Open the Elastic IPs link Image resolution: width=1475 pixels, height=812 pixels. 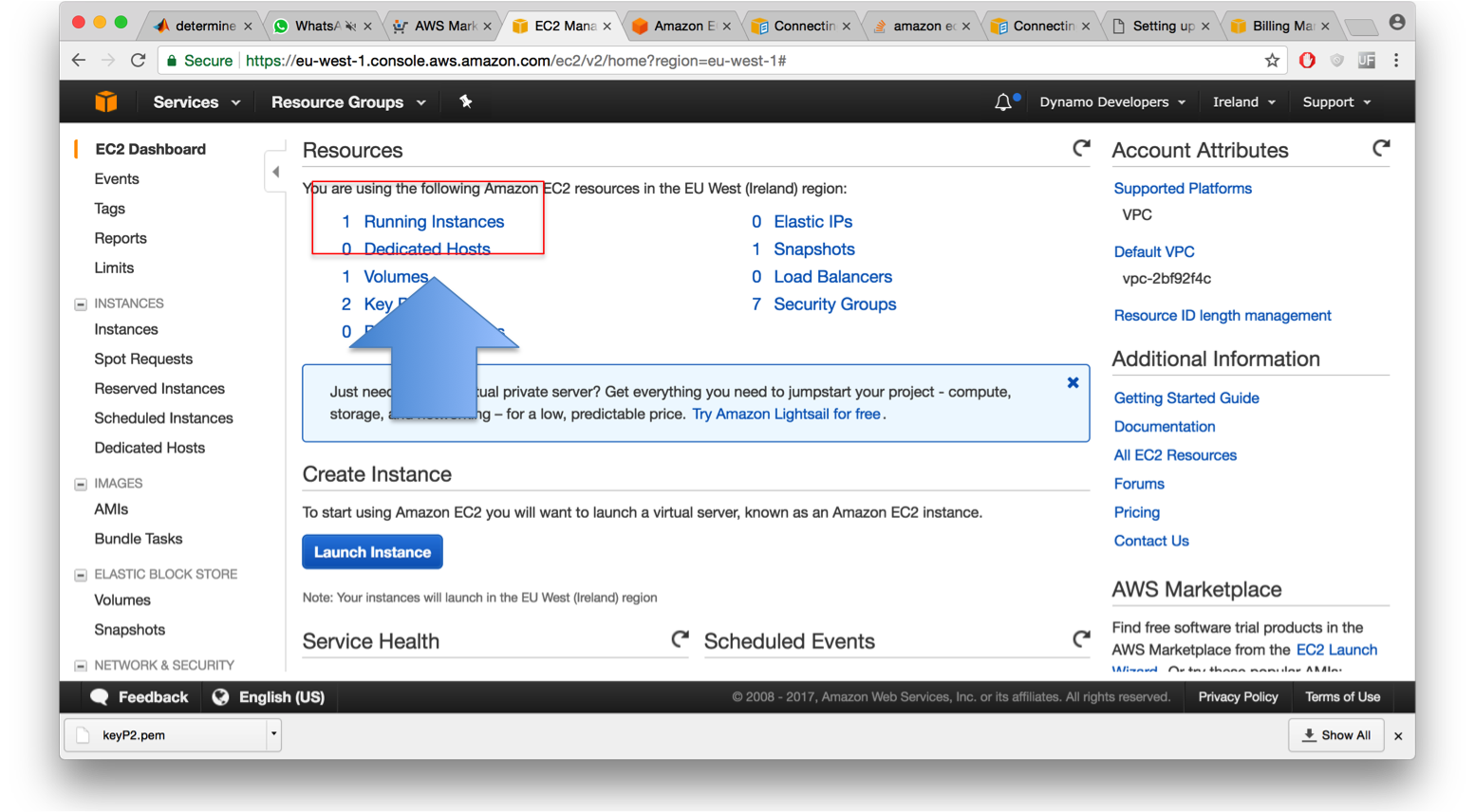coord(812,221)
